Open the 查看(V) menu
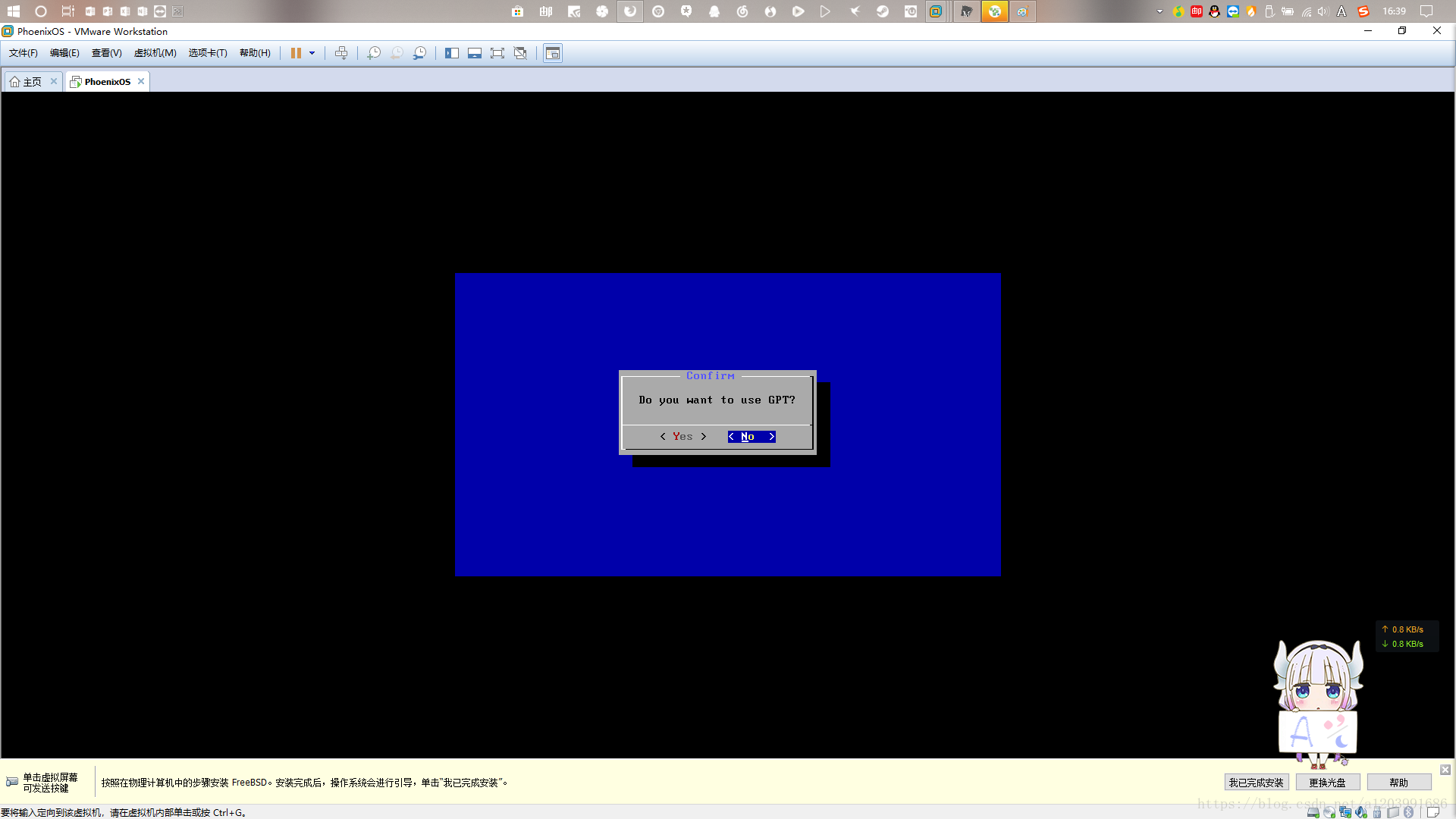The image size is (1456, 819). pyautogui.click(x=106, y=53)
